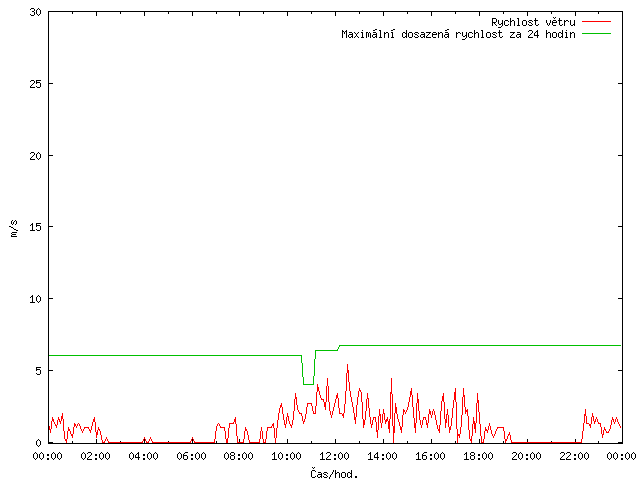Screen dimensions: 640x480
Task: Click the x-axis label 12:00
Action: [335, 456]
